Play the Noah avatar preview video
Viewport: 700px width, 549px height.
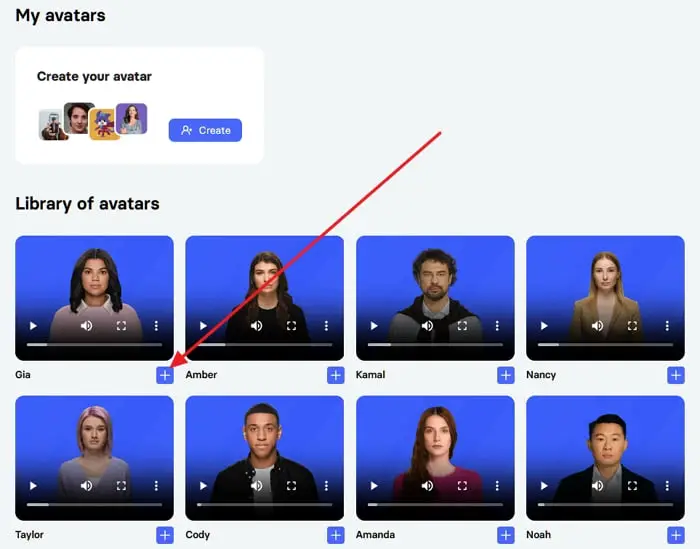(x=544, y=486)
